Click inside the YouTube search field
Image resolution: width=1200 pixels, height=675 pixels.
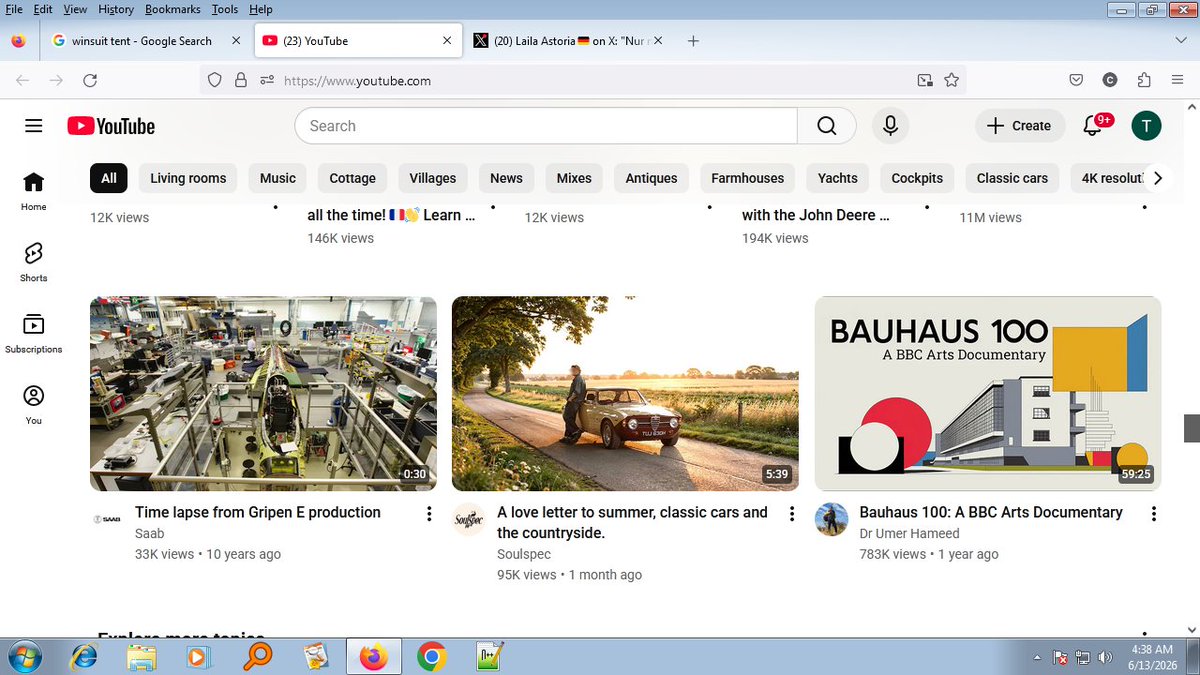pyautogui.click(x=546, y=126)
